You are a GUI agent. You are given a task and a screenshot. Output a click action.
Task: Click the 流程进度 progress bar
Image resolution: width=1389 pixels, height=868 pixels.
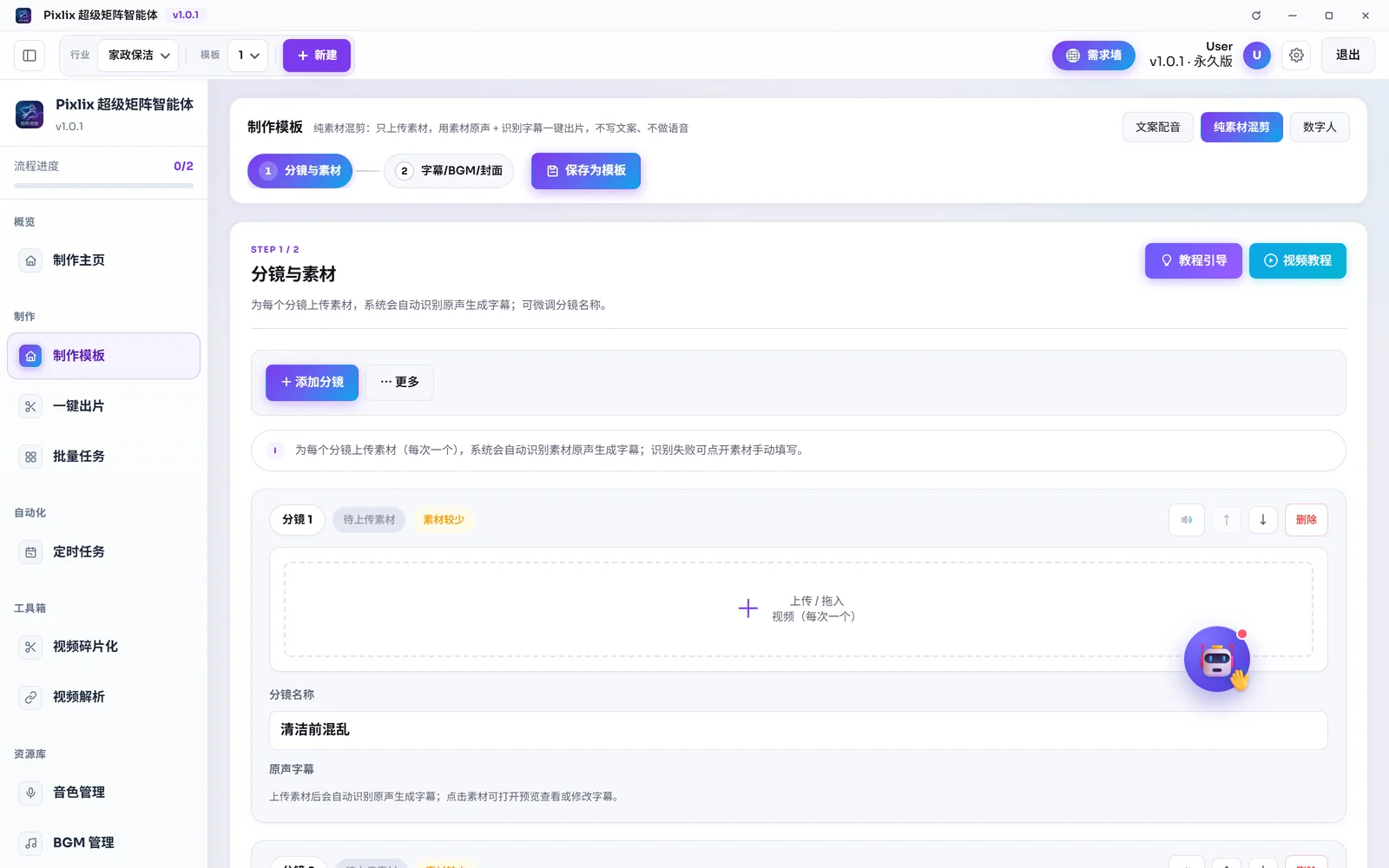pyautogui.click(x=103, y=186)
